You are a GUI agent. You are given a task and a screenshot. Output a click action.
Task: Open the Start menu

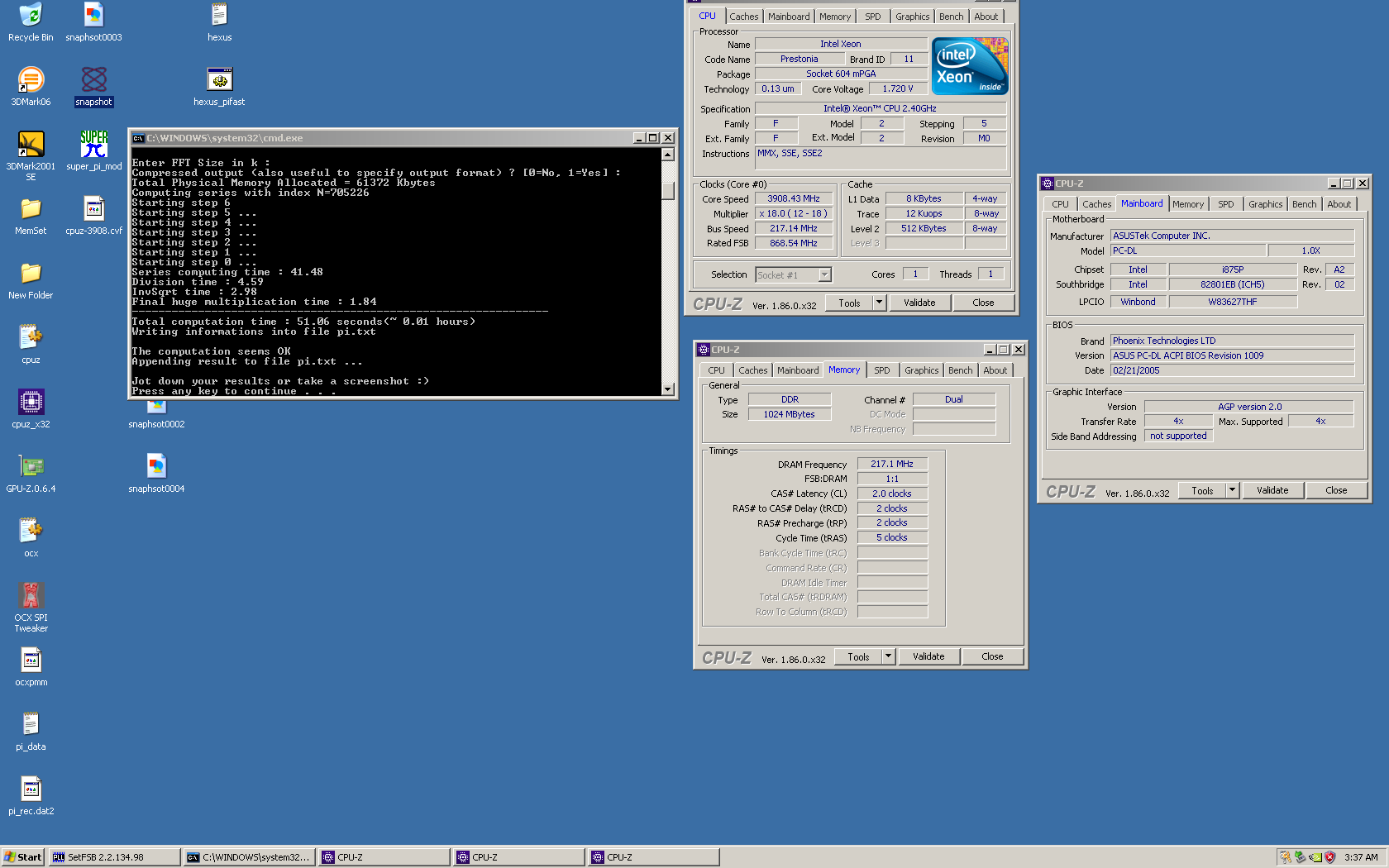[23, 857]
